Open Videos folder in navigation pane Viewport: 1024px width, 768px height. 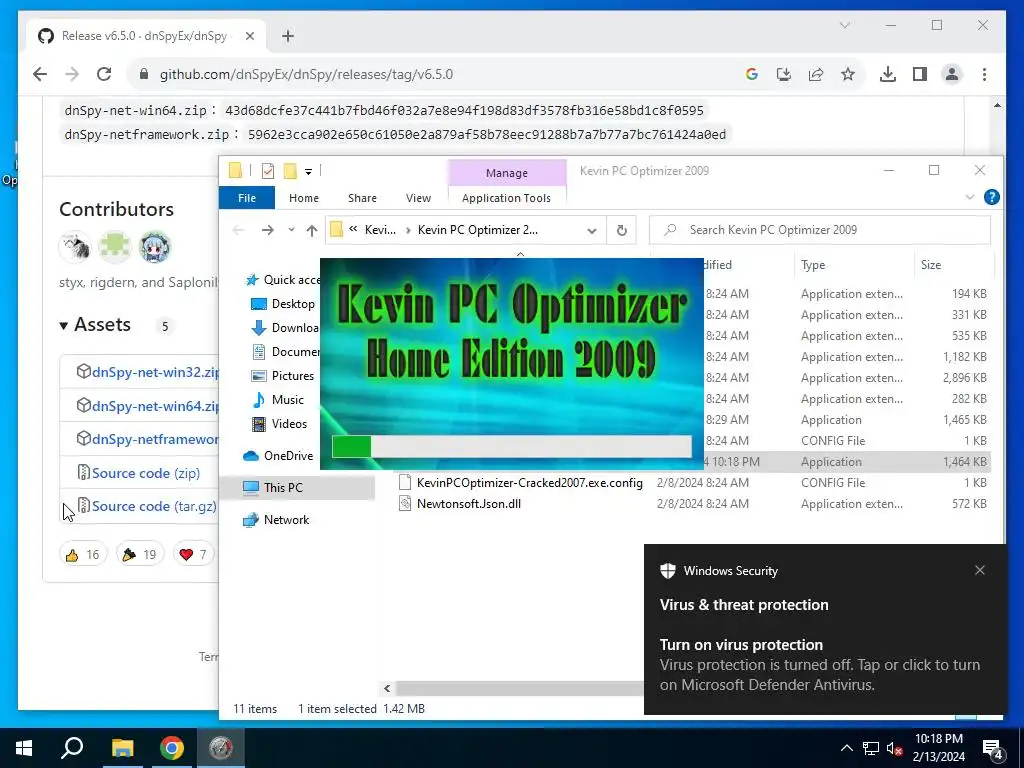[289, 424]
